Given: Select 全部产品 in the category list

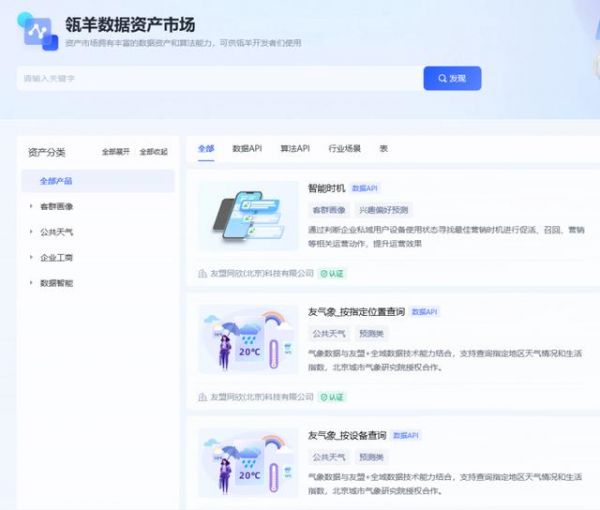Looking at the screenshot, I should tap(56, 181).
